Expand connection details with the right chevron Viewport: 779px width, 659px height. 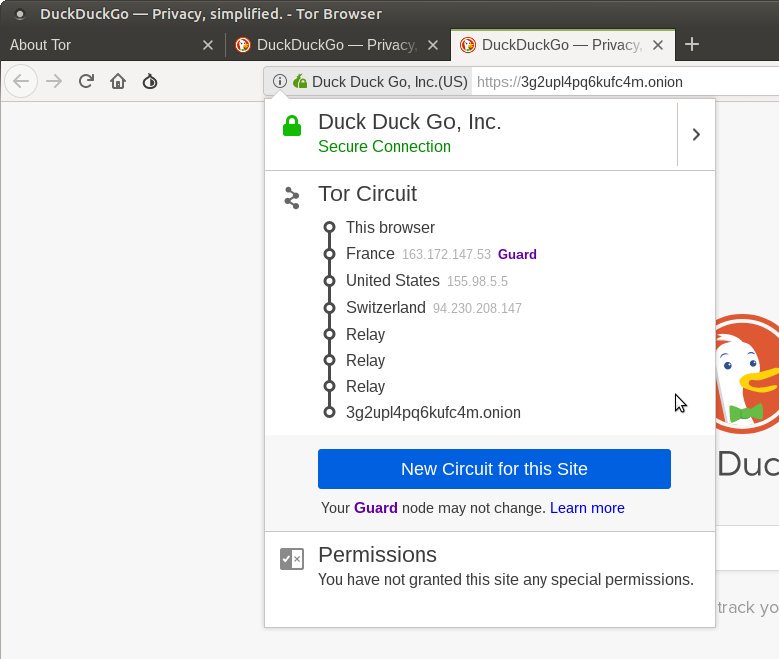point(696,134)
